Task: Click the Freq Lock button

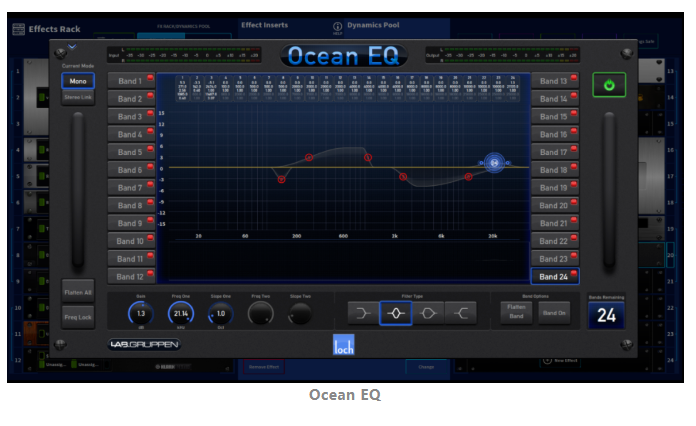Action: click(x=77, y=316)
